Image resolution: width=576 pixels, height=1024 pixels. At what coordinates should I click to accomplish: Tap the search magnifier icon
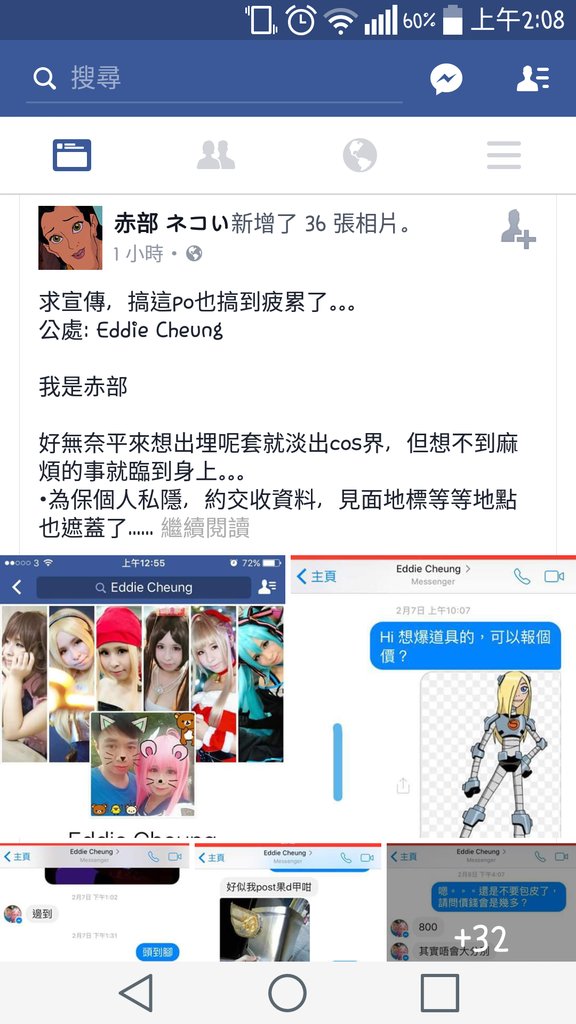[x=44, y=79]
